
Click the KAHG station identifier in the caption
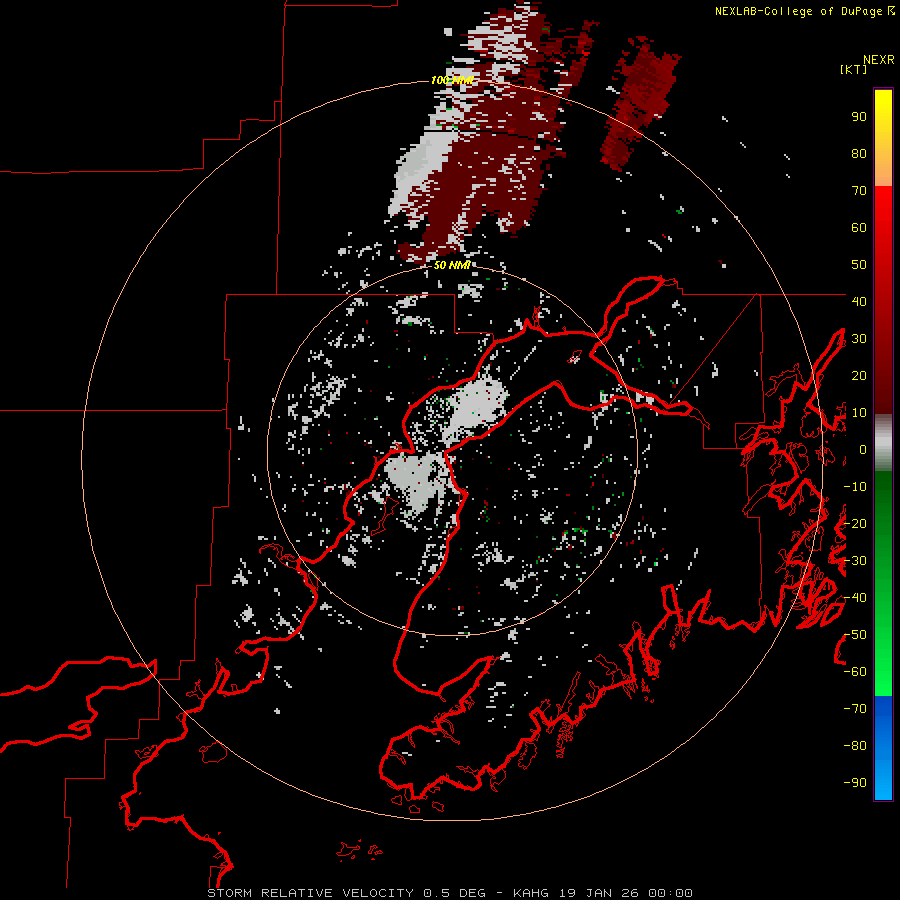click(x=530, y=893)
